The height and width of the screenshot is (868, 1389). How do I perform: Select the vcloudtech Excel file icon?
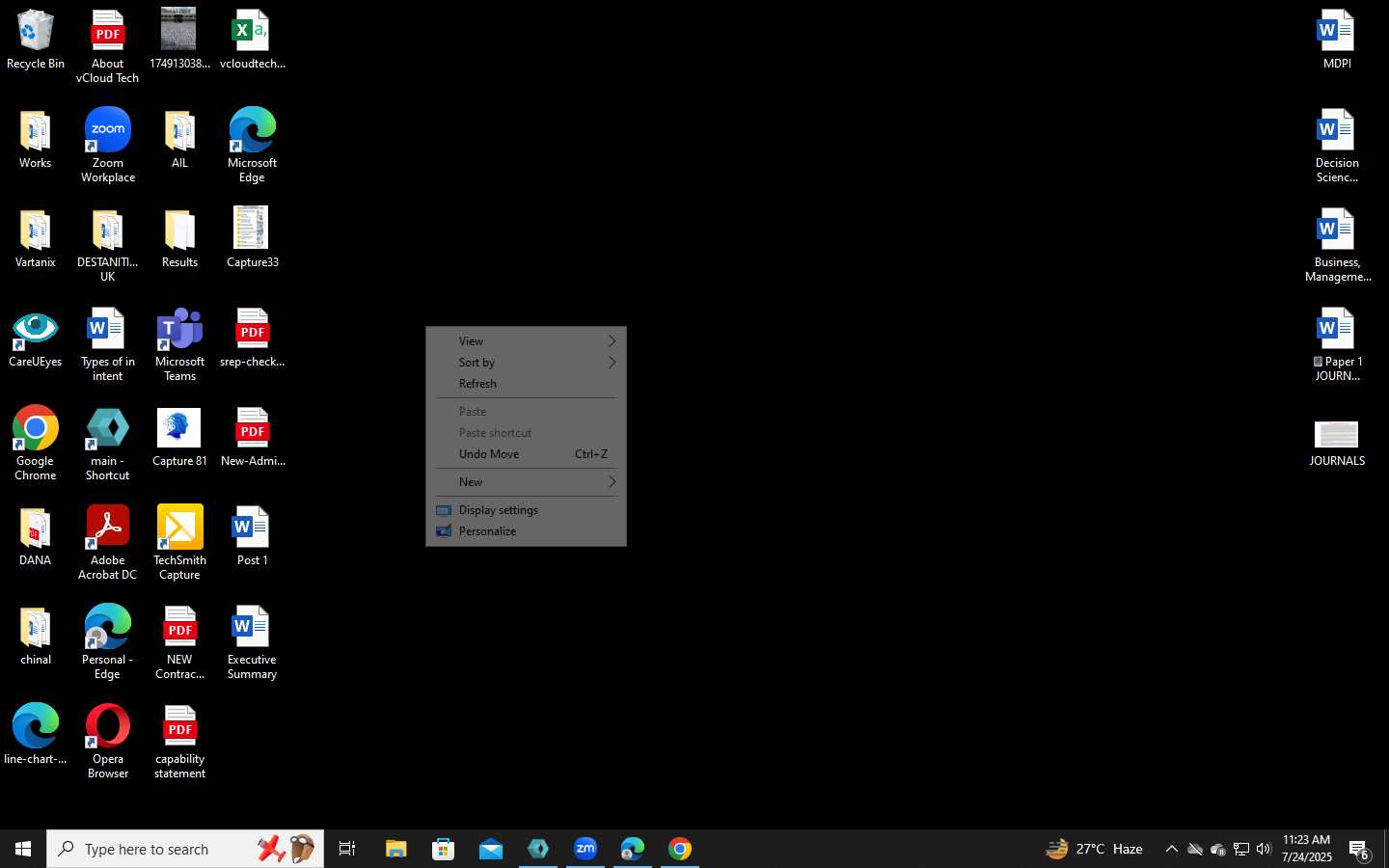pyautogui.click(x=253, y=41)
